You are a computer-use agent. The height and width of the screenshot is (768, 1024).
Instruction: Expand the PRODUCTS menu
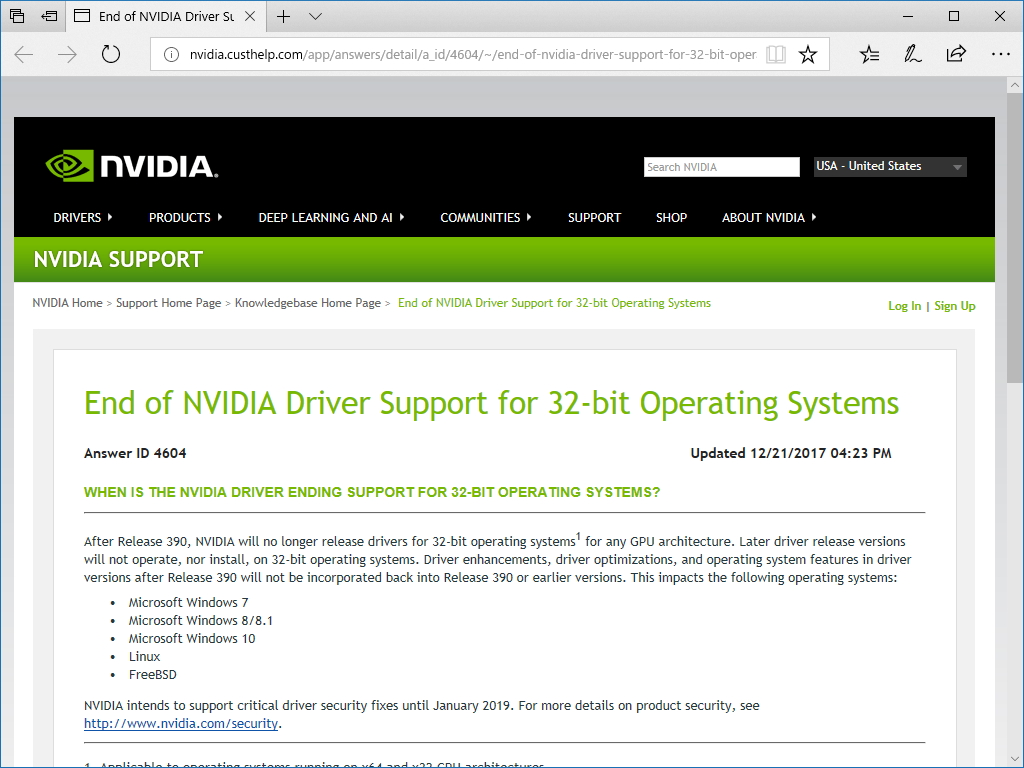(x=185, y=217)
